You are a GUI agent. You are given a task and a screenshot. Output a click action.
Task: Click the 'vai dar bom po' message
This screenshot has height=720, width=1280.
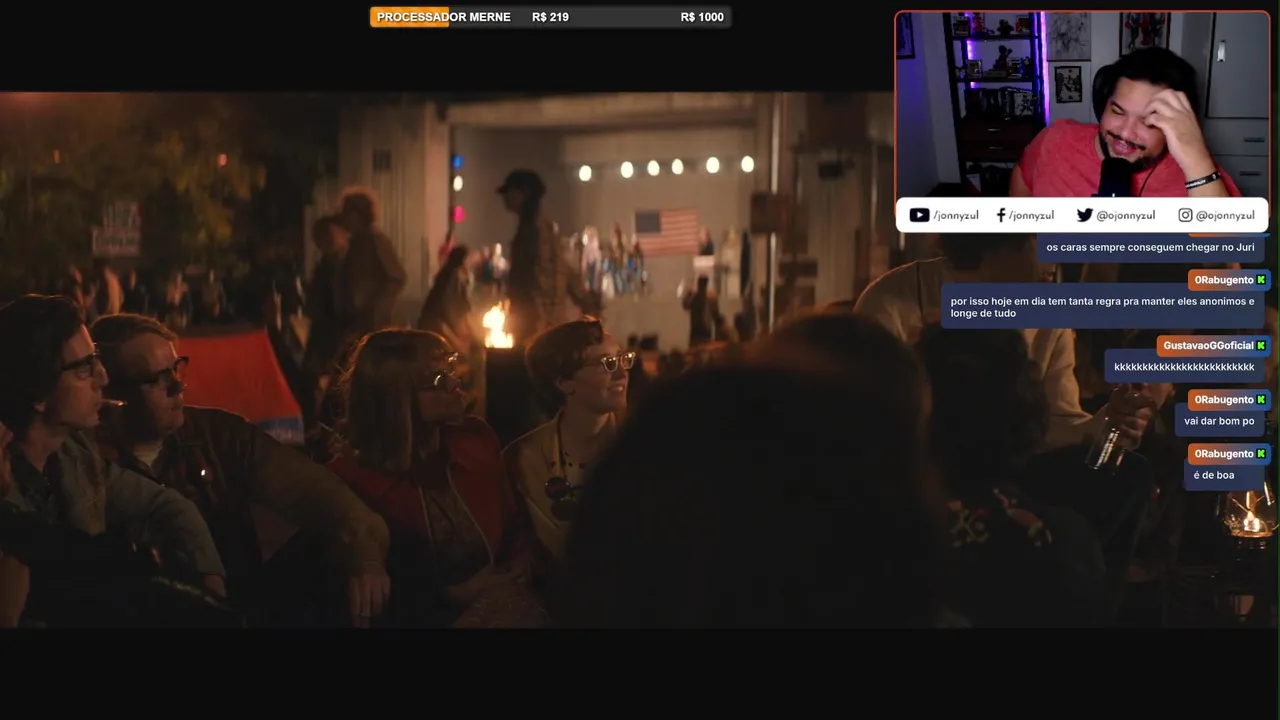coord(1219,421)
